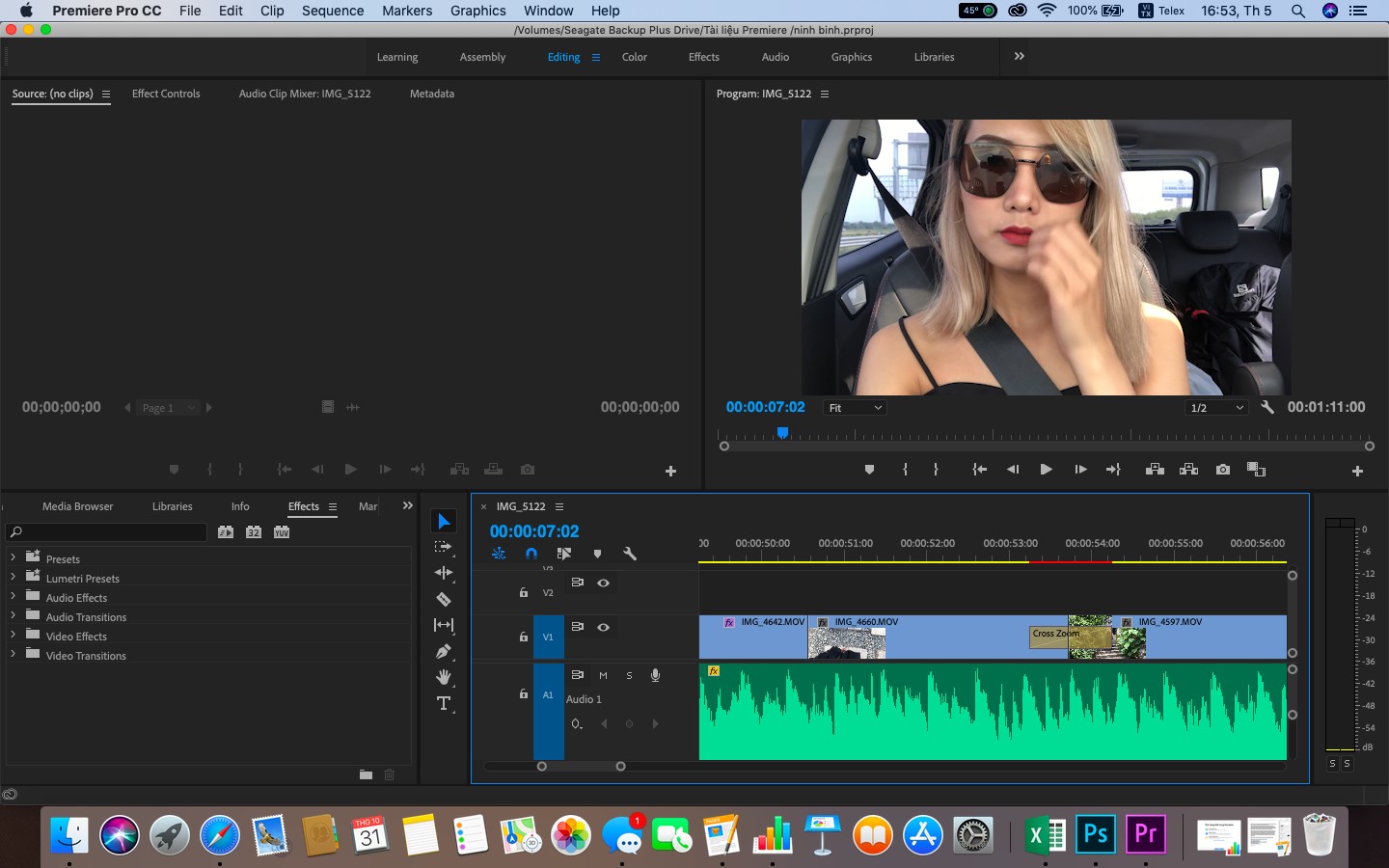Switch to the Color workspace tab
Viewport: 1389px width, 868px height.
pos(635,57)
